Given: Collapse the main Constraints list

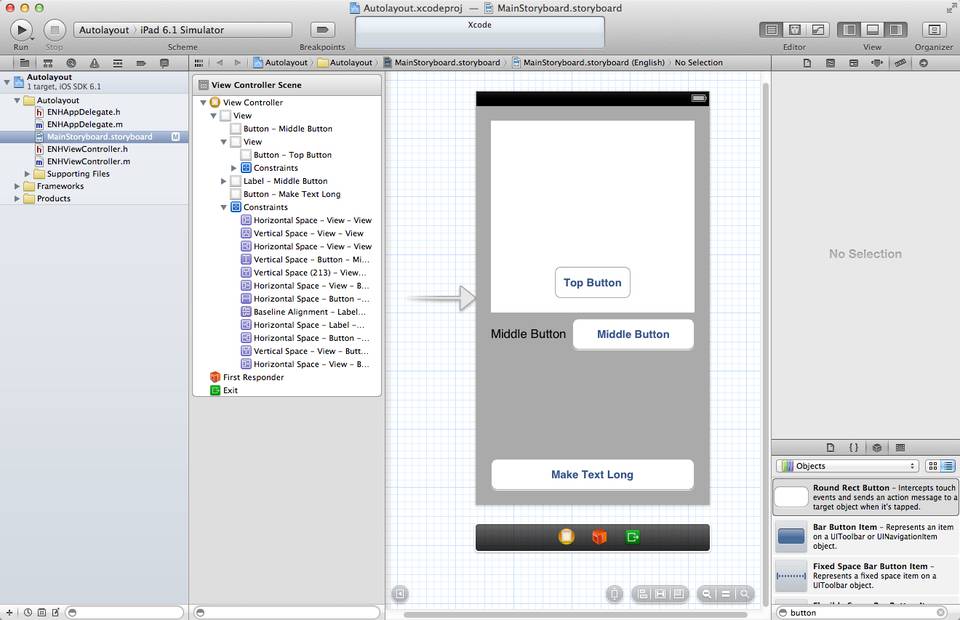Looking at the screenshot, I should pyautogui.click(x=223, y=207).
